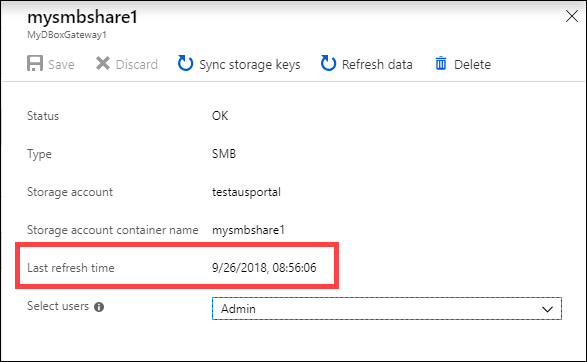Click the Refresh data circular arrow icon
587x362 pixels.
(328, 63)
